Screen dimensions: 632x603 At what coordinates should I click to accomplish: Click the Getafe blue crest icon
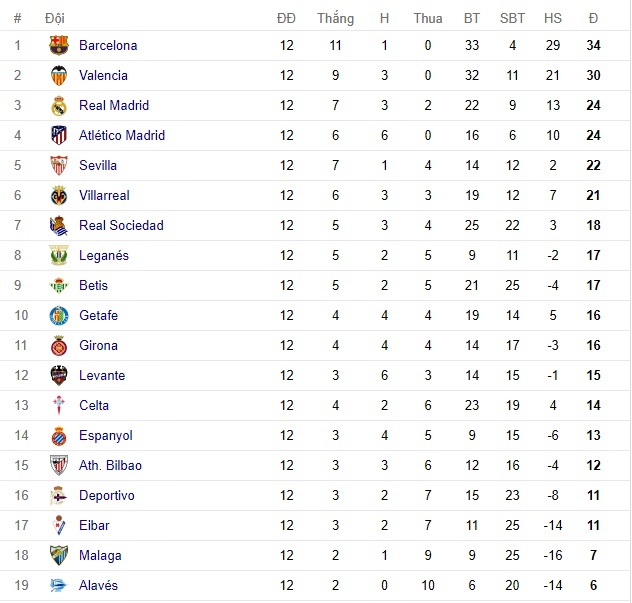pyautogui.click(x=58, y=315)
